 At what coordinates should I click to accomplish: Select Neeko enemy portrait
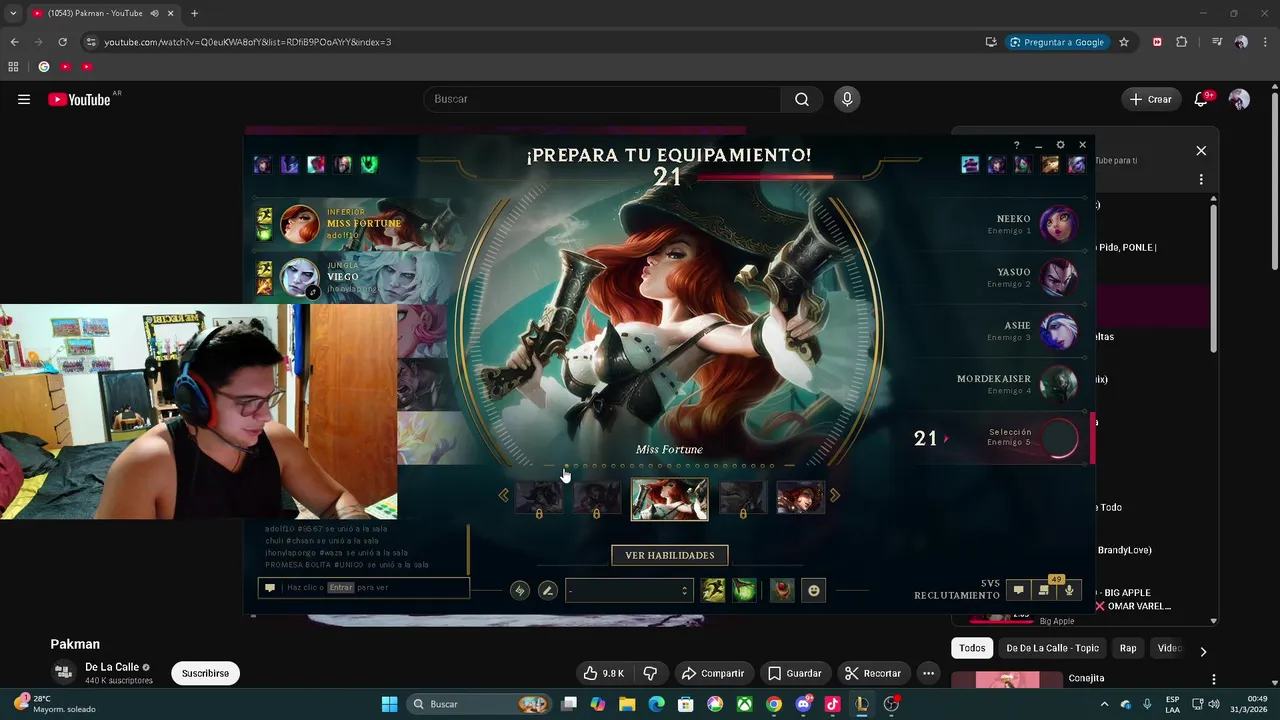tap(1058, 223)
